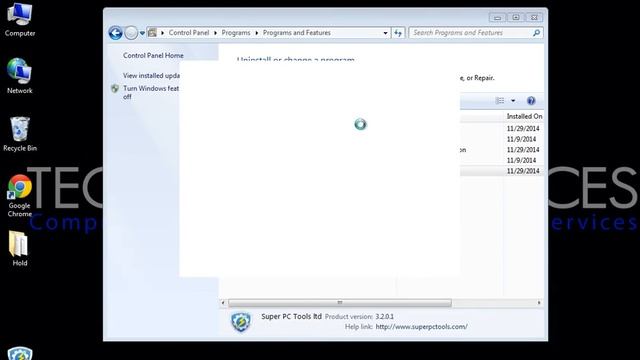The image size is (640, 360).
Task: Go to Control Panel breadcrumb
Action: coord(189,33)
